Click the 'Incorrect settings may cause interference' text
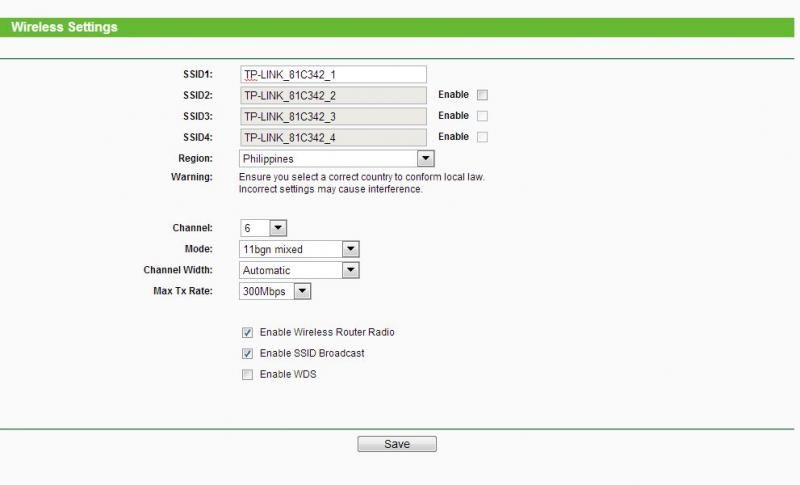The width and height of the screenshot is (800, 485). [331, 189]
